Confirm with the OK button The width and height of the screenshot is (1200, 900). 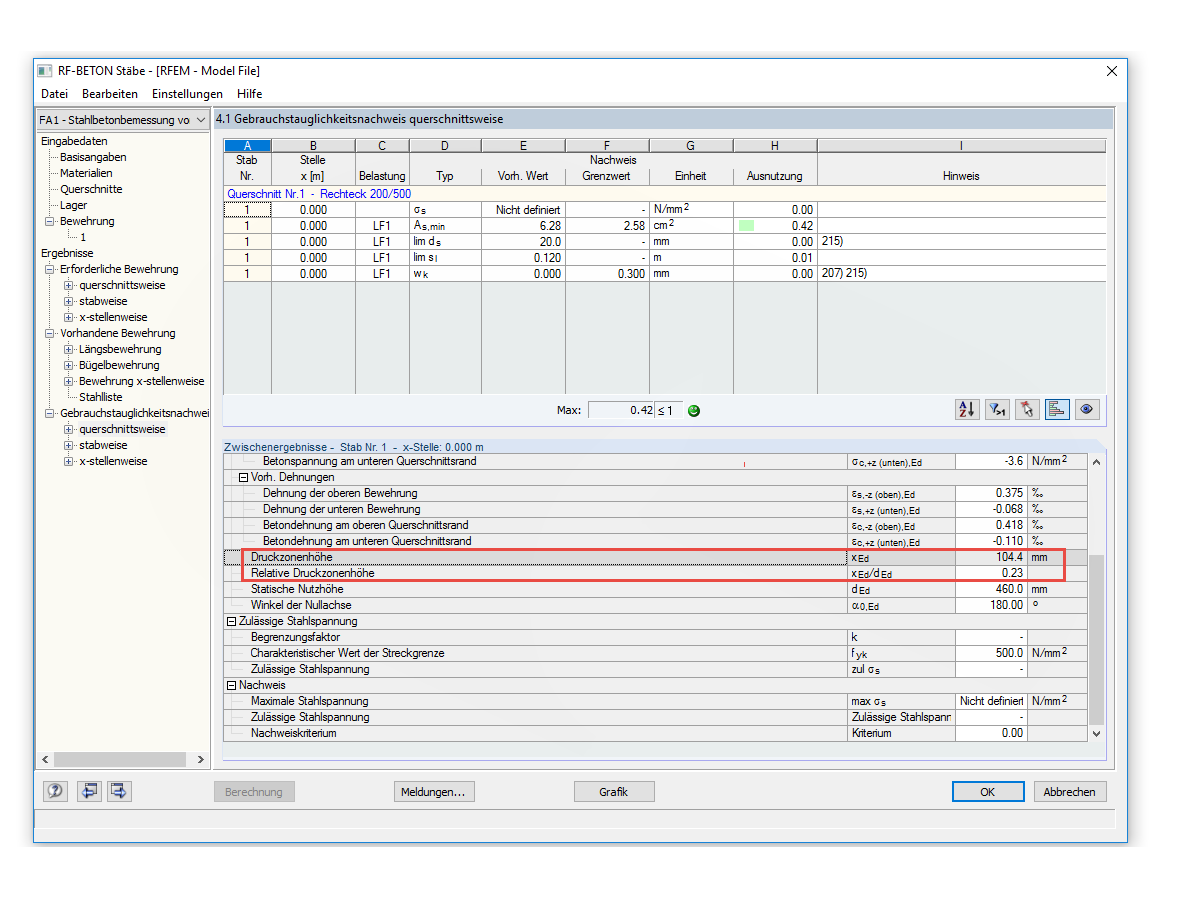point(987,792)
